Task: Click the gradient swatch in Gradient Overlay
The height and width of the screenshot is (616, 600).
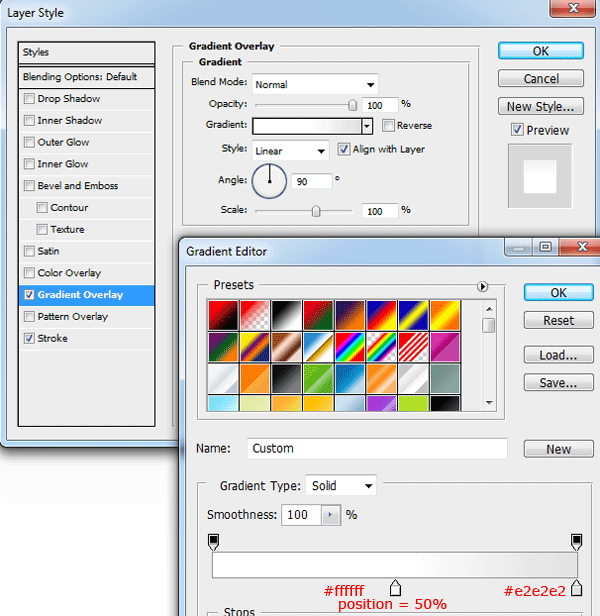Action: tap(307, 126)
